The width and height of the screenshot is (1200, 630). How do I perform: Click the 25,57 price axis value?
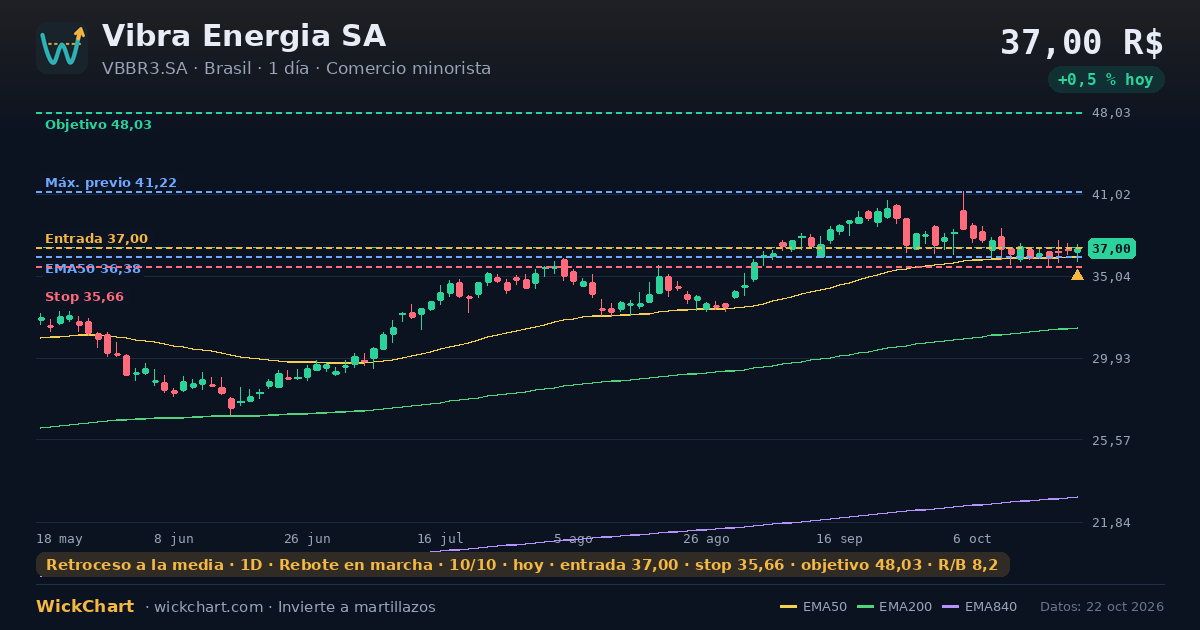(x=1111, y=440)
